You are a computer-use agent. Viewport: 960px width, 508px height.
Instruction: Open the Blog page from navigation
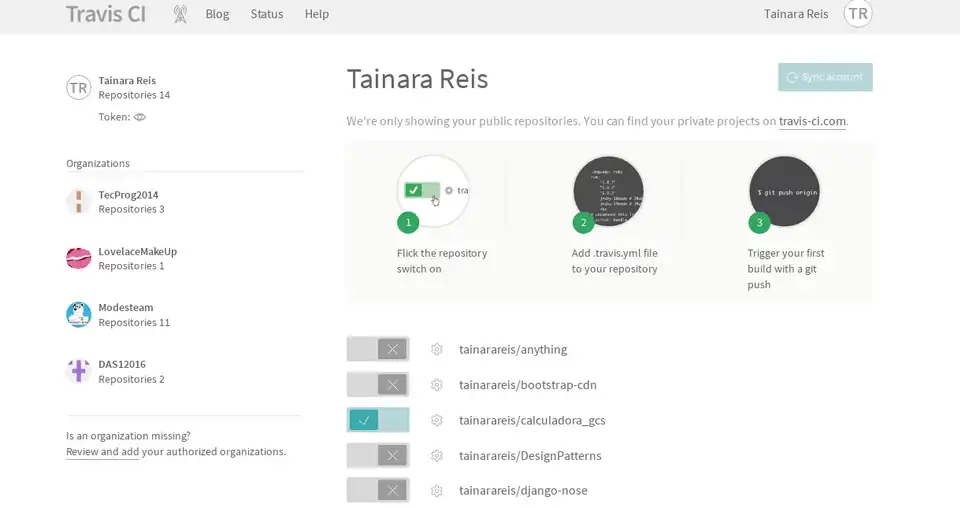click(x=217, y=14)
